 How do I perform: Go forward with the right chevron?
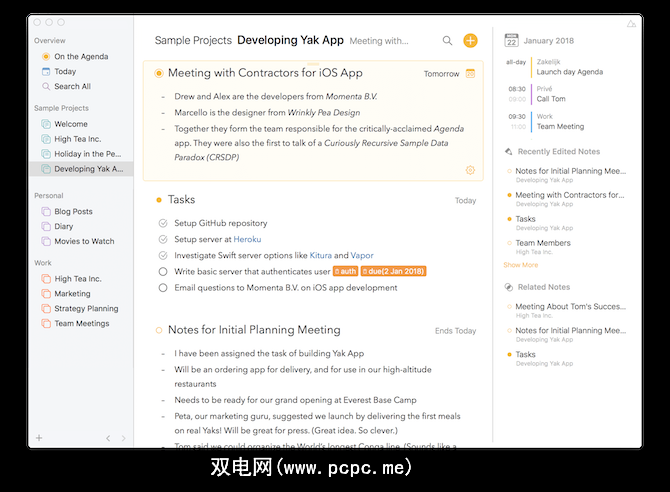[123, 438]
